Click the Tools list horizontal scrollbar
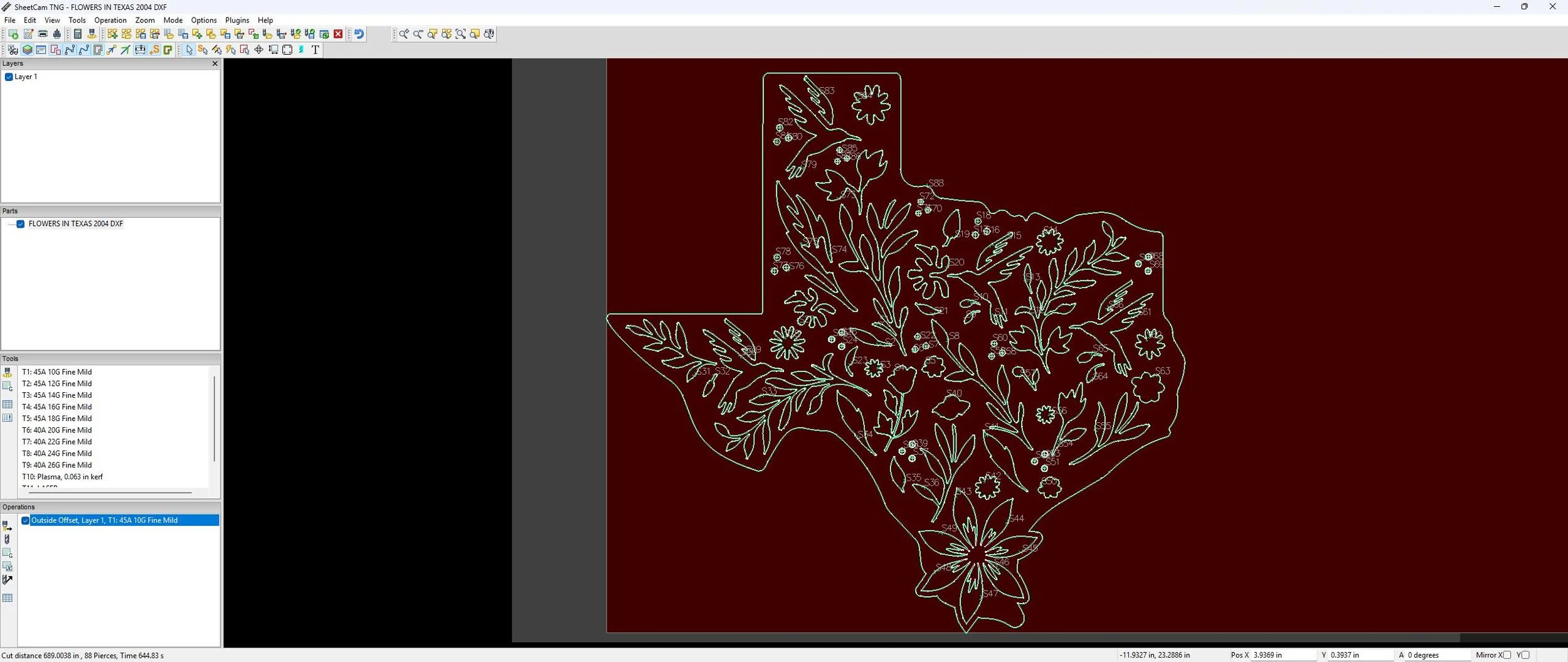The image size is (1568, 662). [x=110, y=493]
